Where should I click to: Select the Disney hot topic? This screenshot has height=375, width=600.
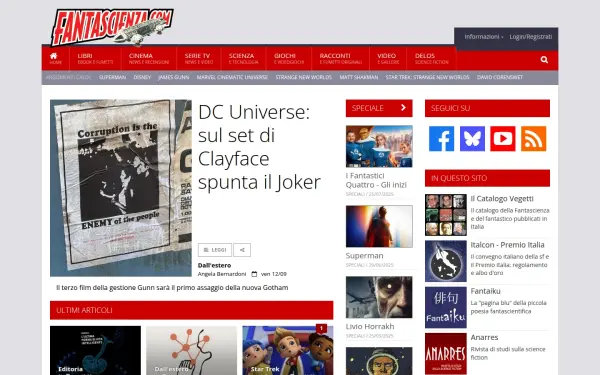[x=142, y=77]
